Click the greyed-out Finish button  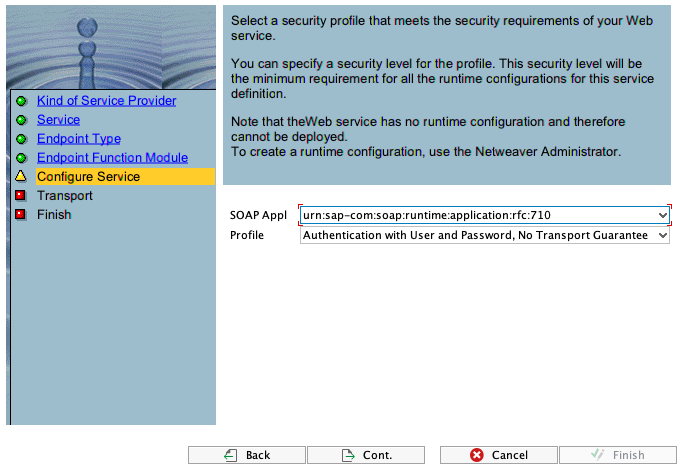(618, 455)
